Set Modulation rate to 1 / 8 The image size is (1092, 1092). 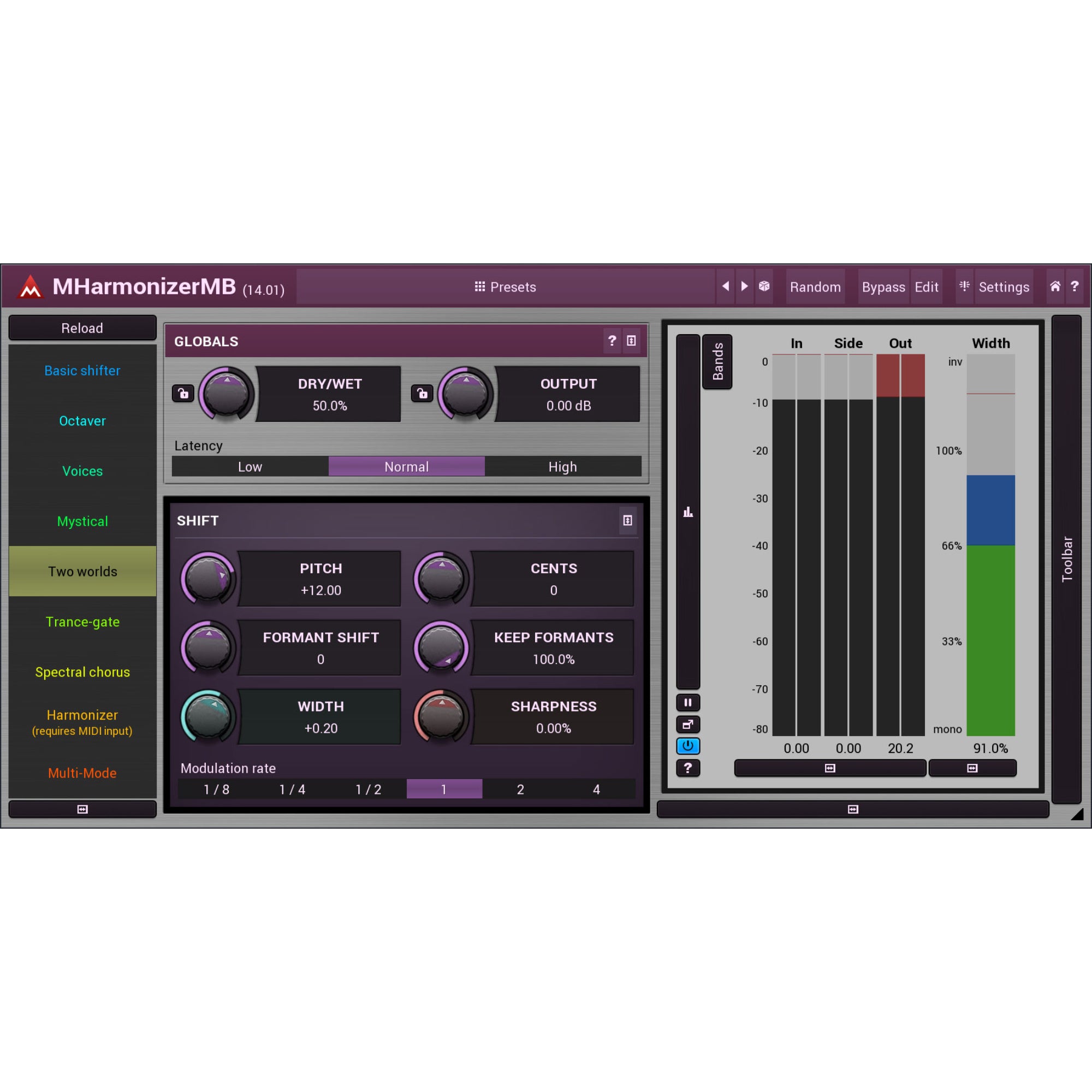pyautogui.click(x=216, y=790)
